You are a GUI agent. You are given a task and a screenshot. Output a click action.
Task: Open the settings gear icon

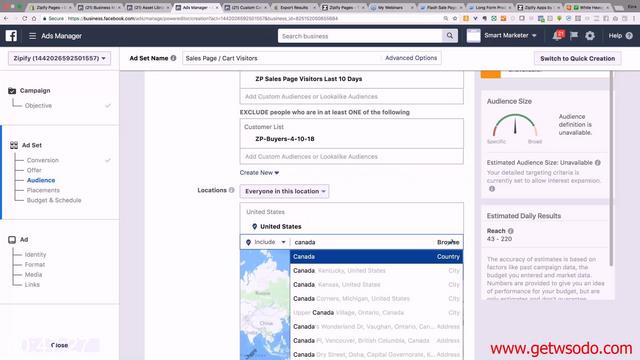point(590,36)
